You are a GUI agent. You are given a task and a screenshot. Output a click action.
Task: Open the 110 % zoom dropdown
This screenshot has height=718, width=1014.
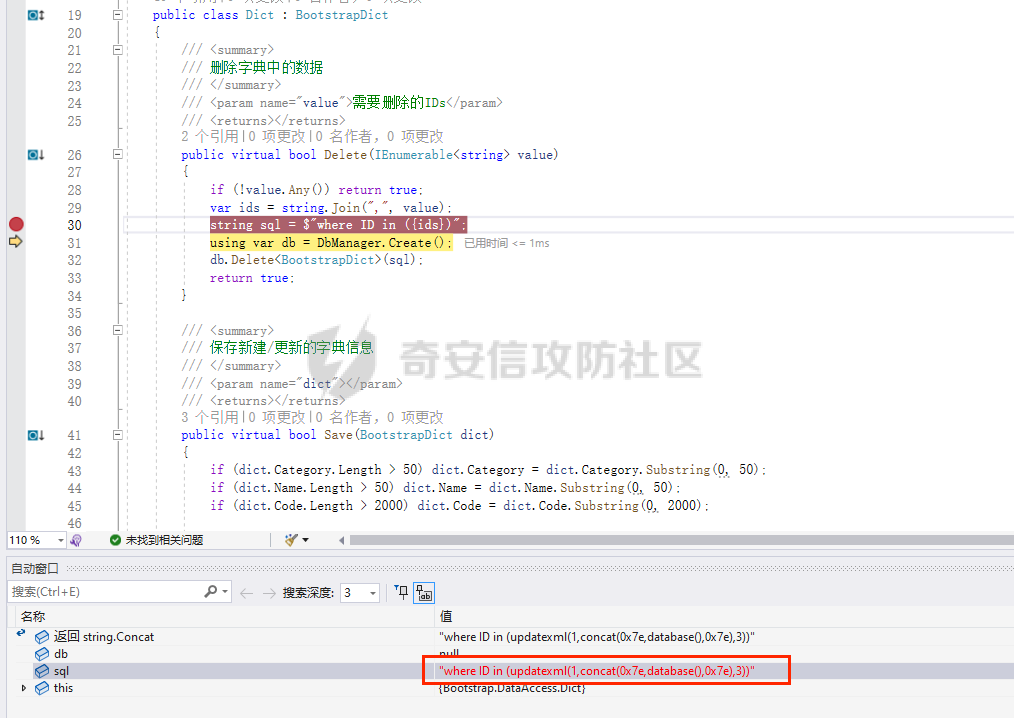60,540
